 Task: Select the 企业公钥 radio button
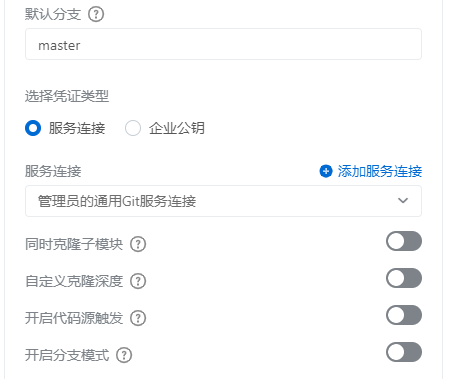pyautogui.click(x=133, y=128)
